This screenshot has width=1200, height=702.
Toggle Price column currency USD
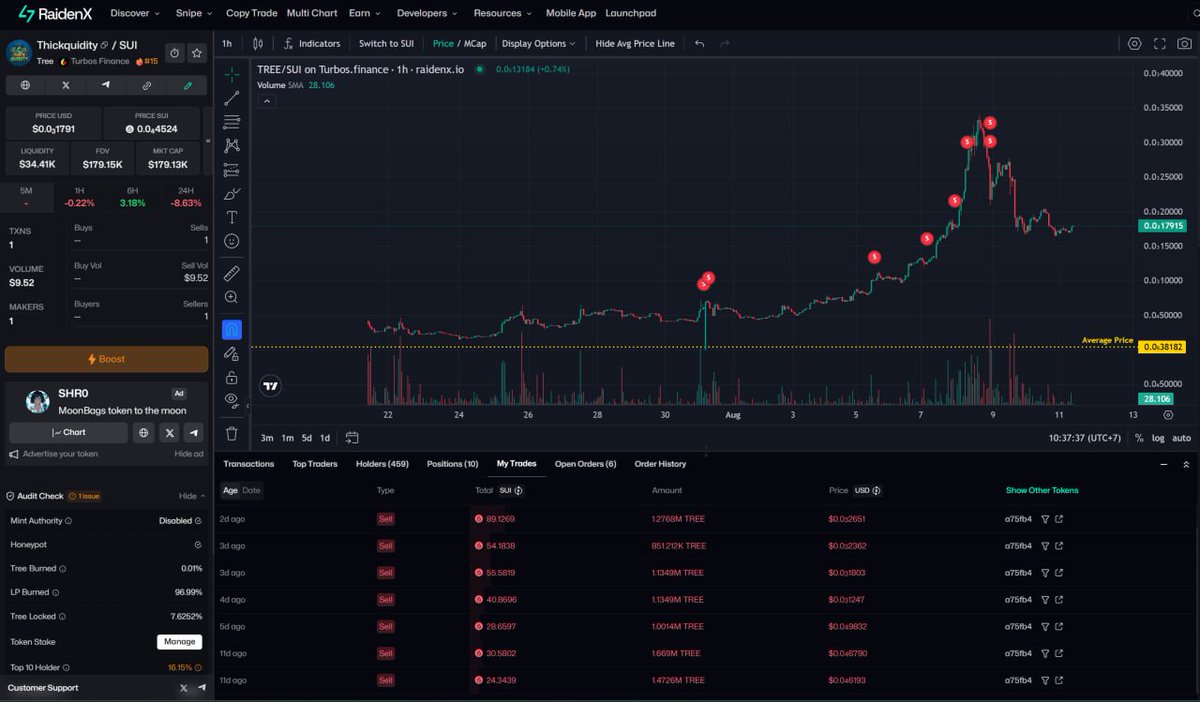(x=868, y=490)
